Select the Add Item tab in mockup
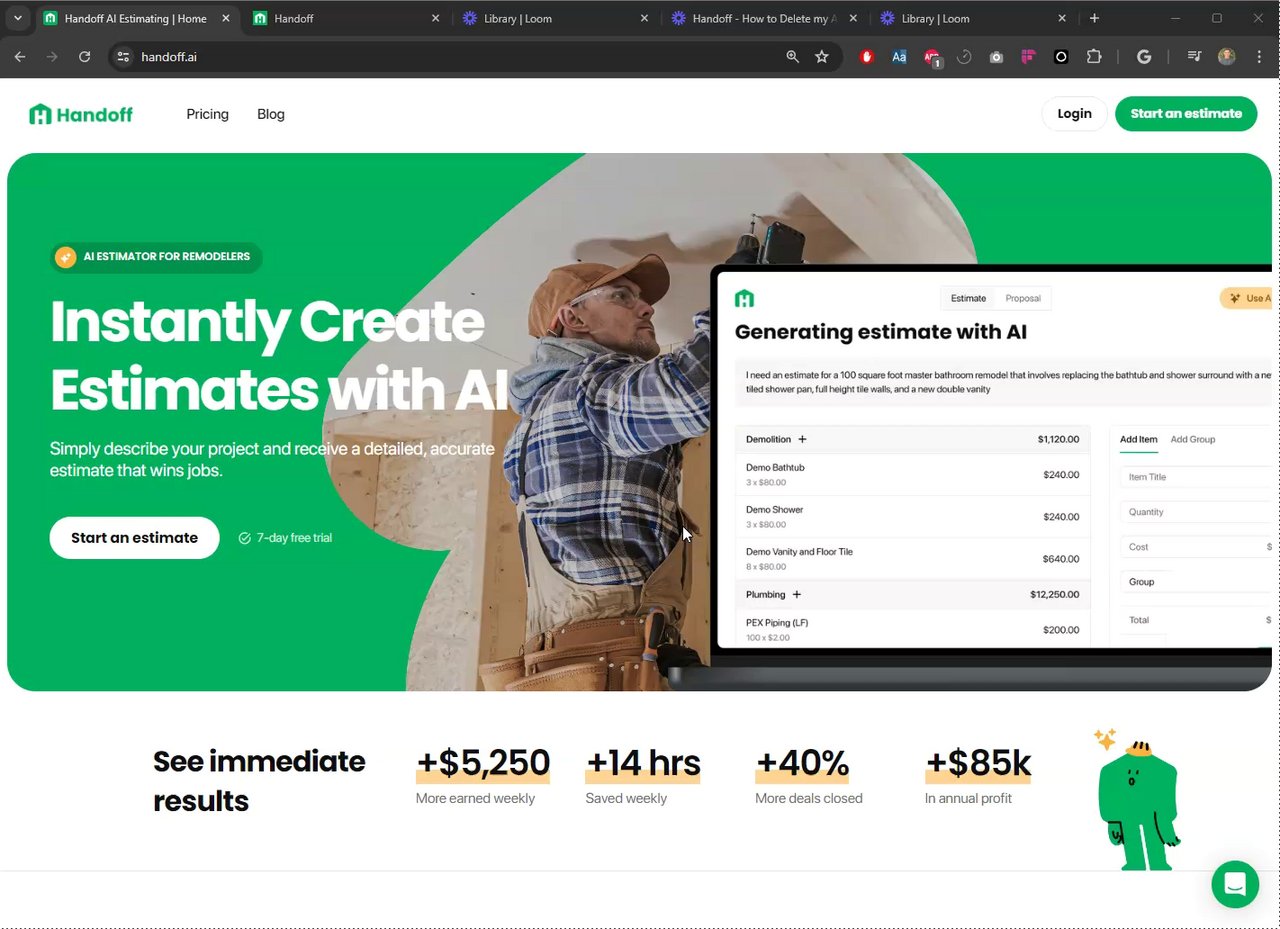This screenshot has height=929, width=1280. 1138,439
